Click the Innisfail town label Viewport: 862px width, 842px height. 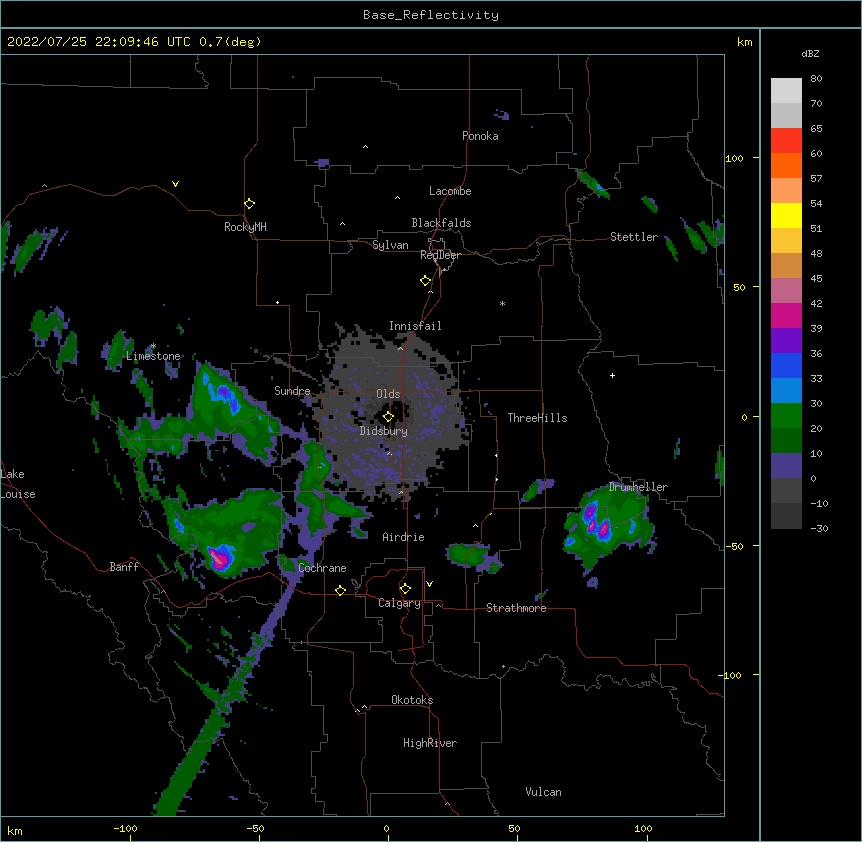pyautogui.click(x=415, y=326)
